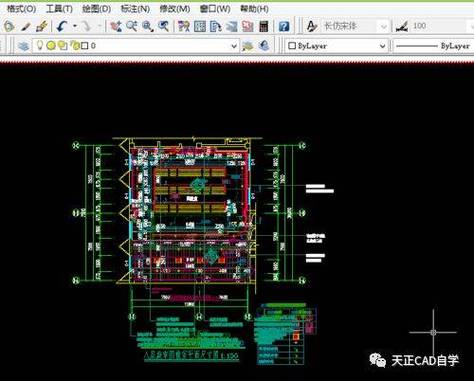
Task: Click the underlined drawing title below the plan
Action: click(191, 355)
